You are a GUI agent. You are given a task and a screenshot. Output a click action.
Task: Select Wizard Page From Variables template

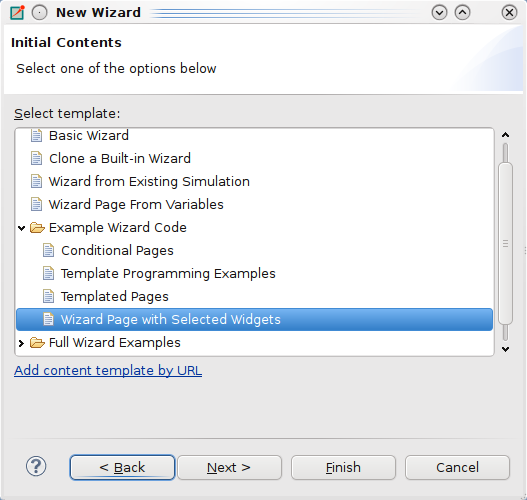136,204
